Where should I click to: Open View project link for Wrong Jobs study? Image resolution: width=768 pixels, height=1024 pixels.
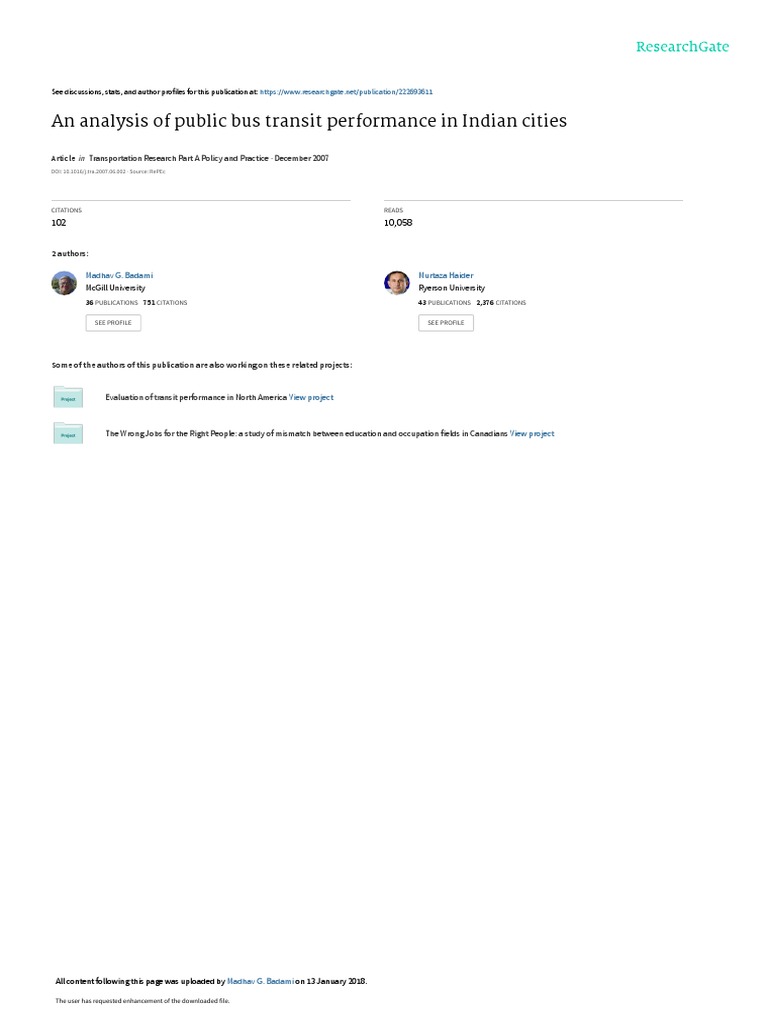532,434
